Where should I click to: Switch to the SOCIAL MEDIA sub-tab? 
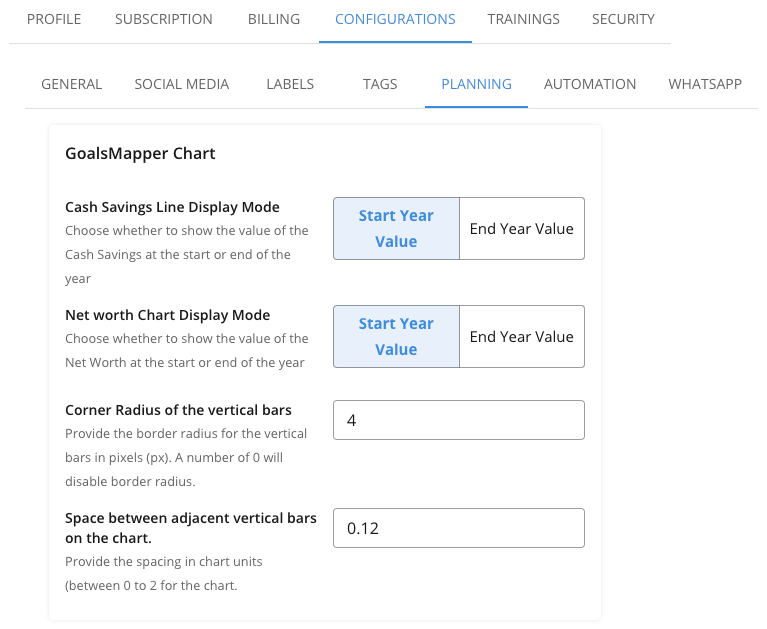pos(182,84)
